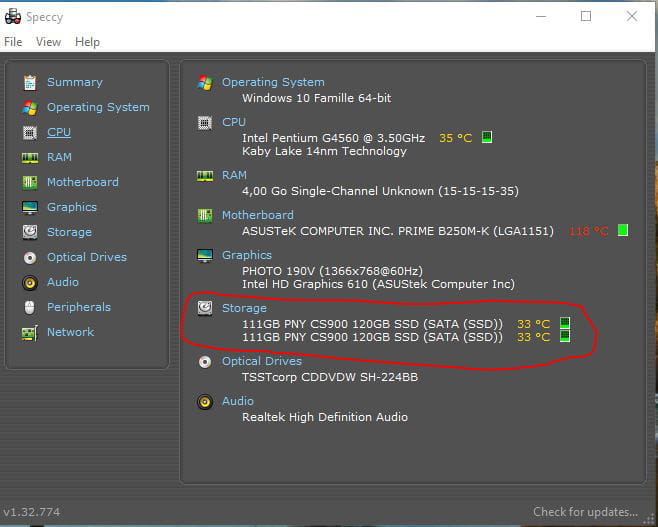Select Peripherals in the sidebar
This screenshot has width=658, height=527.
(x=79, y=307)
